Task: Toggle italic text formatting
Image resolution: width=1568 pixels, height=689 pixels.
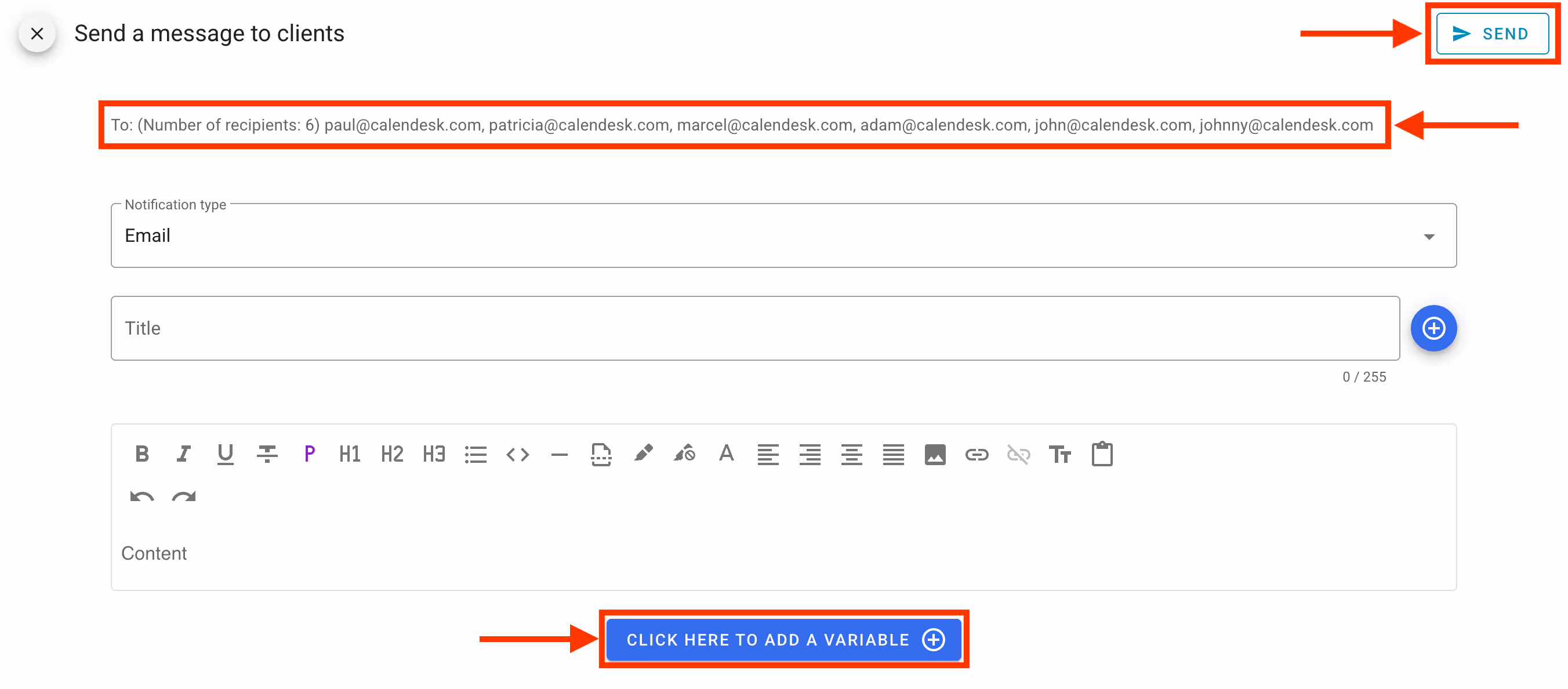Action: pyautogui.click(x=183, y=454)
